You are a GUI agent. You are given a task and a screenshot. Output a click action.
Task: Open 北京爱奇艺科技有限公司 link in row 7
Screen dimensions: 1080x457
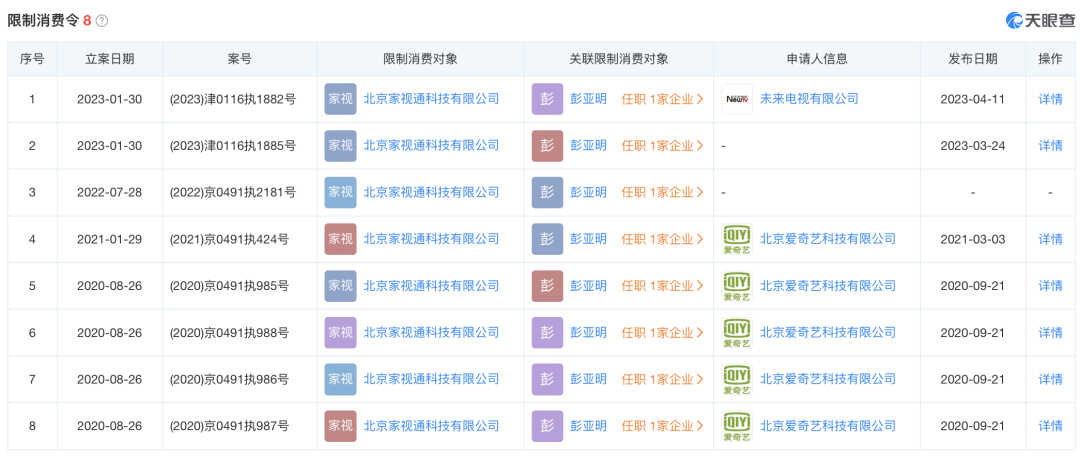click(828, 379)
